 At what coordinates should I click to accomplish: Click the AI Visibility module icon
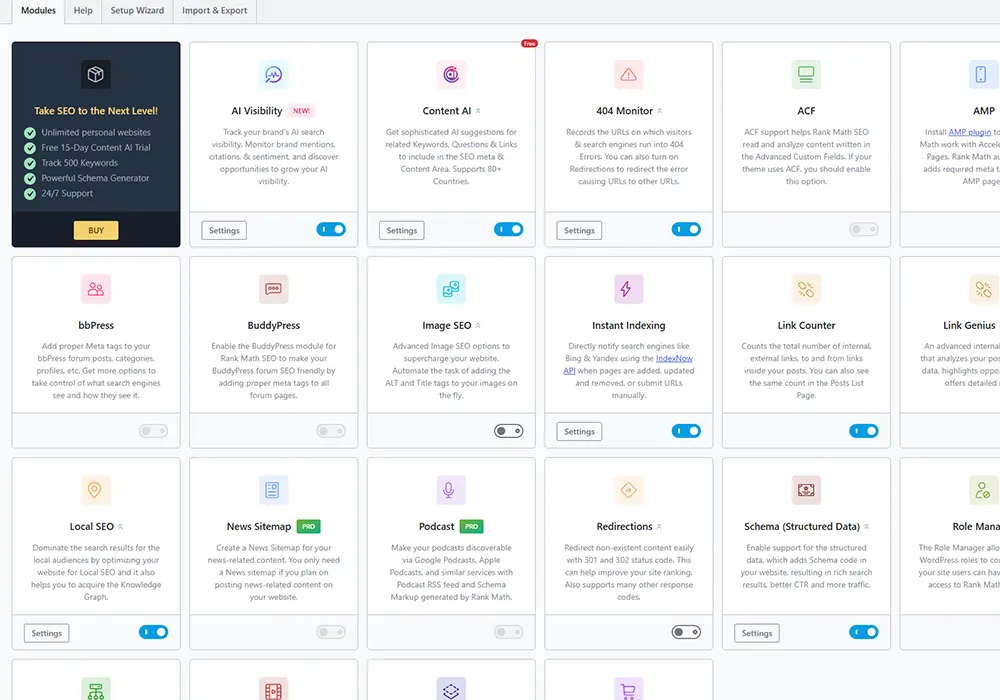[273, 75]
